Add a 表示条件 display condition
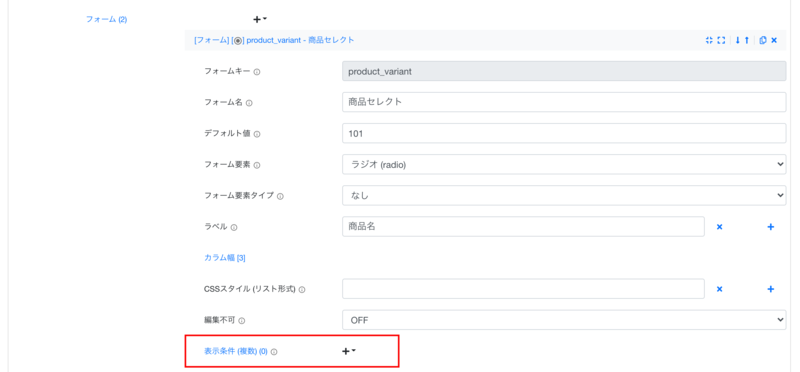This screenshot has width=800, height=372. coord(348,351)
